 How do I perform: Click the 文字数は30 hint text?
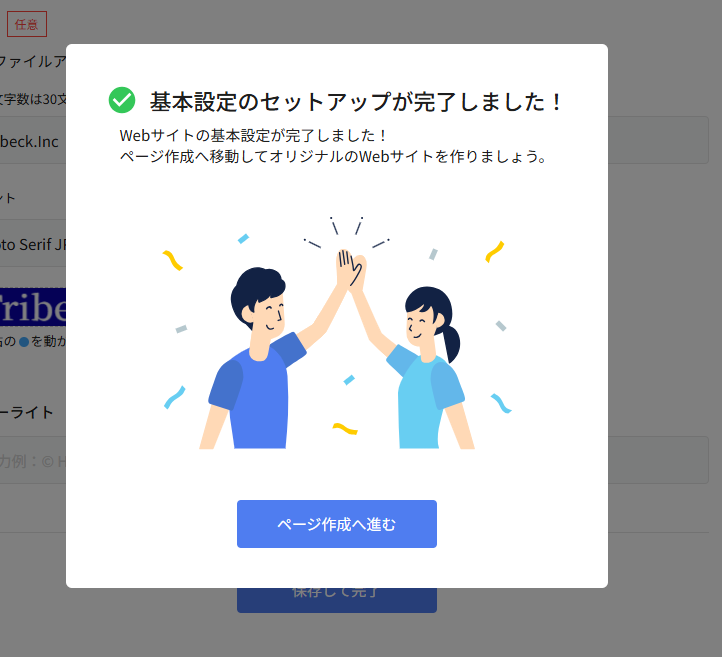pos(33,99)
